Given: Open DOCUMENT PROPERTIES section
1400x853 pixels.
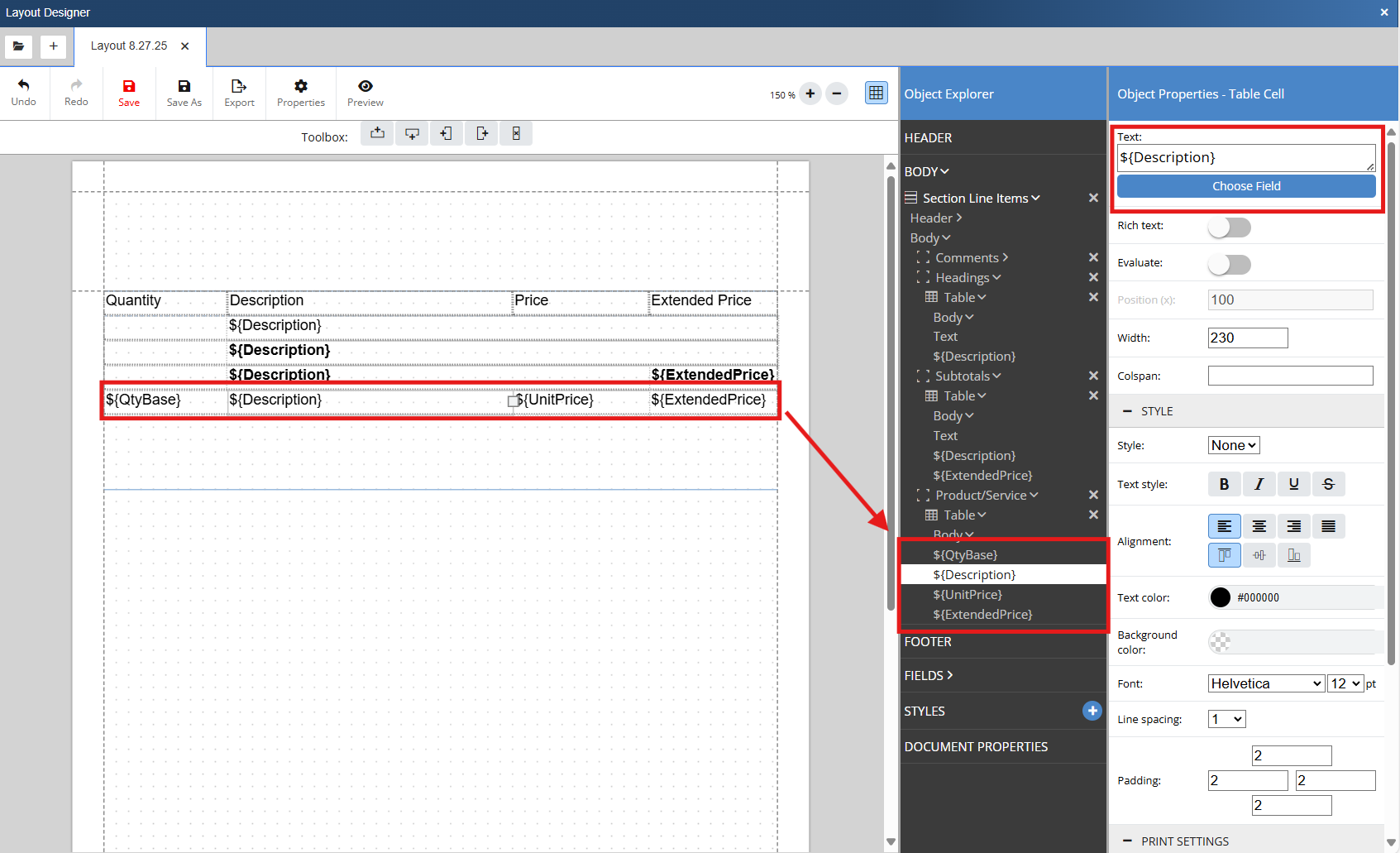Looking at the screenshot, I should coord(976,746).
